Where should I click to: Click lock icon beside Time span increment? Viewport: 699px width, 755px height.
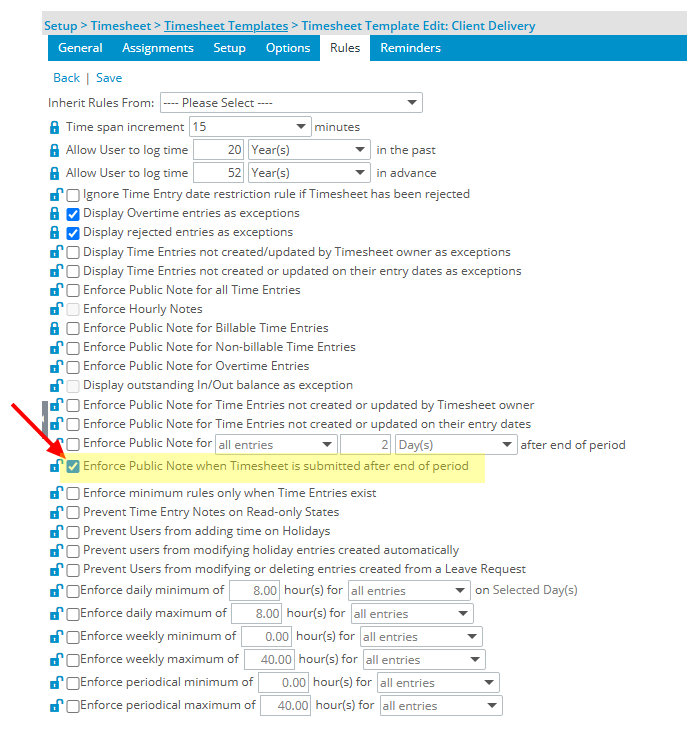click(55, 128)
